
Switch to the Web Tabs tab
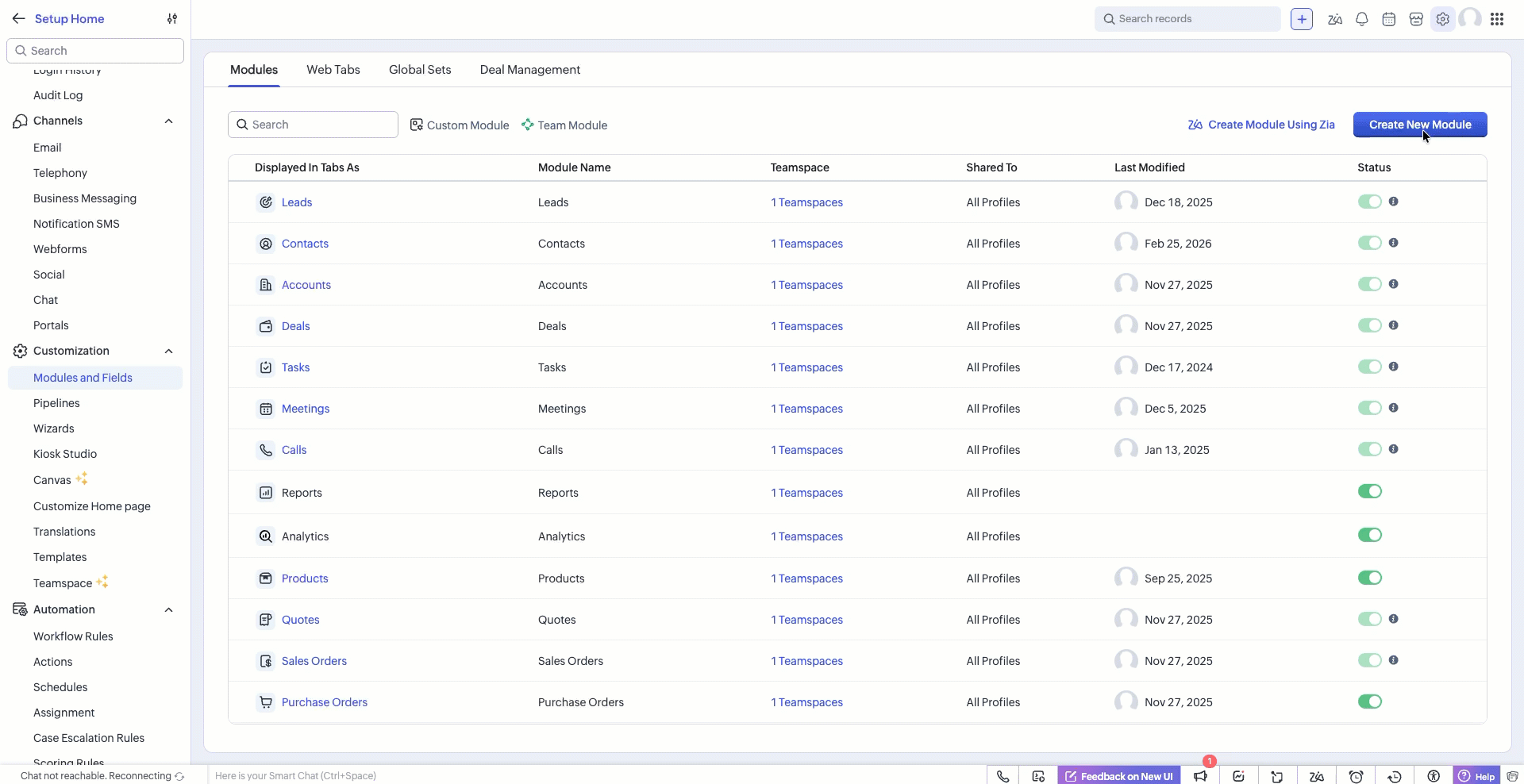pos(333,70)
